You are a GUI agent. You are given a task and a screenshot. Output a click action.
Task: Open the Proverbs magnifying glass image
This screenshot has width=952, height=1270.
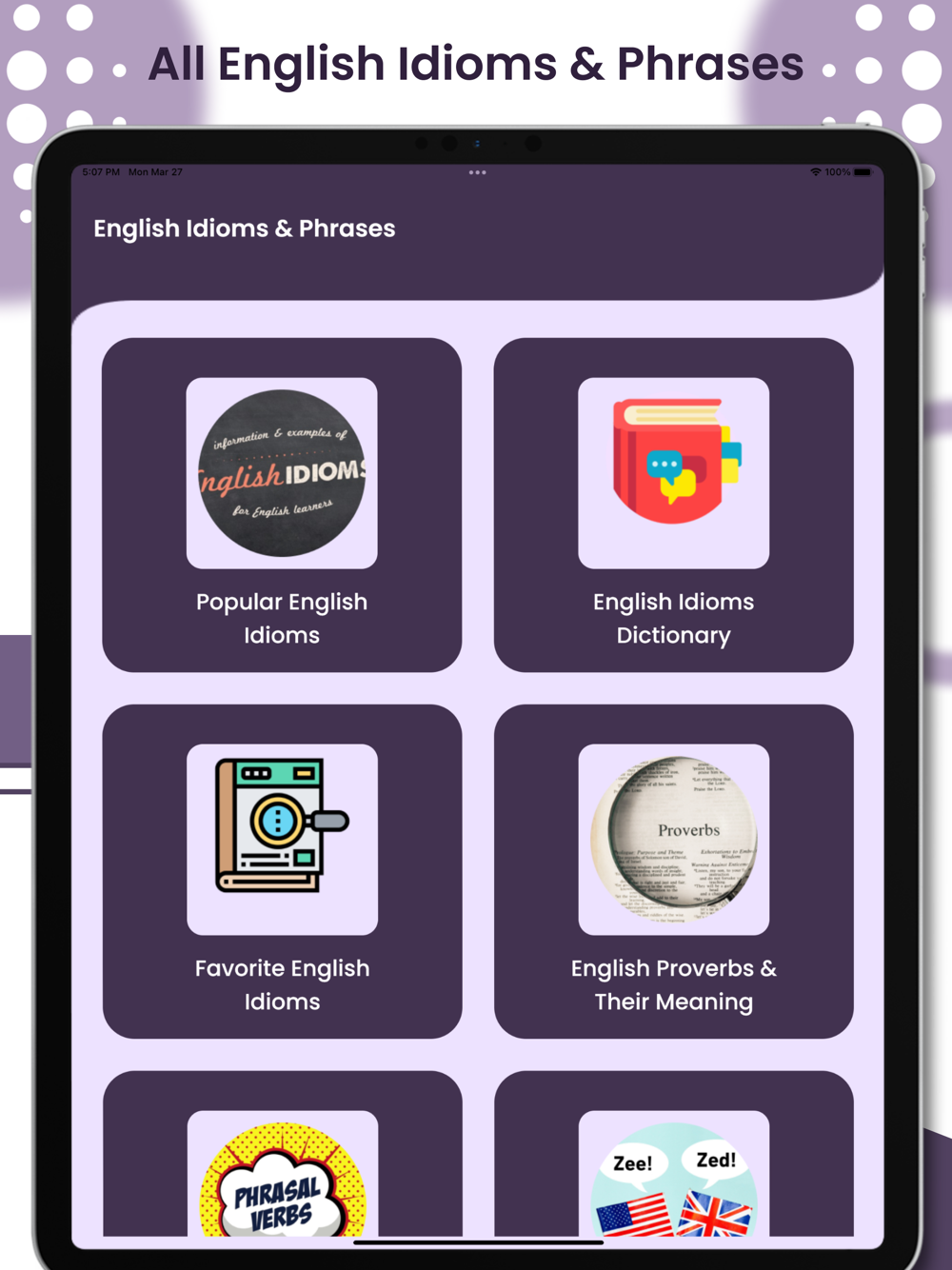pyautogui.click(x=674, y=839)
